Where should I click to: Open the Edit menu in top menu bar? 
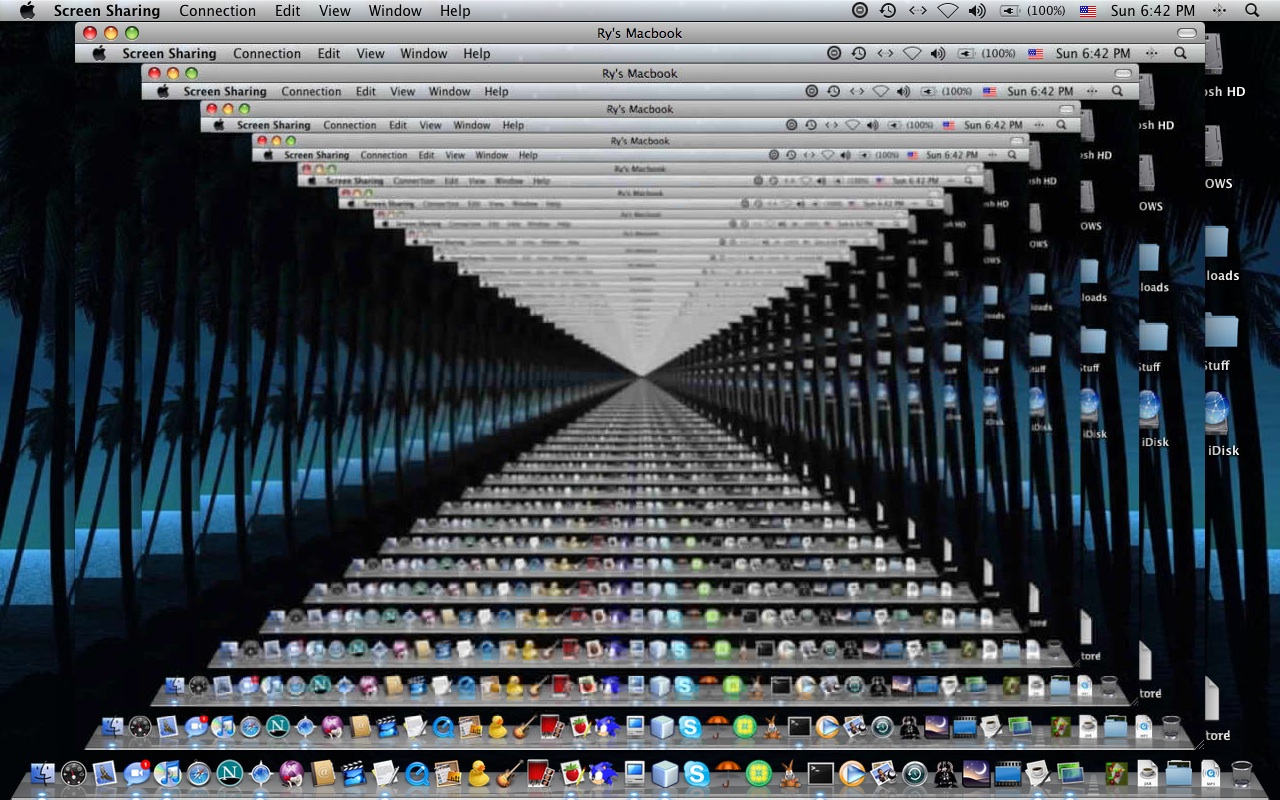click(288, 11)
